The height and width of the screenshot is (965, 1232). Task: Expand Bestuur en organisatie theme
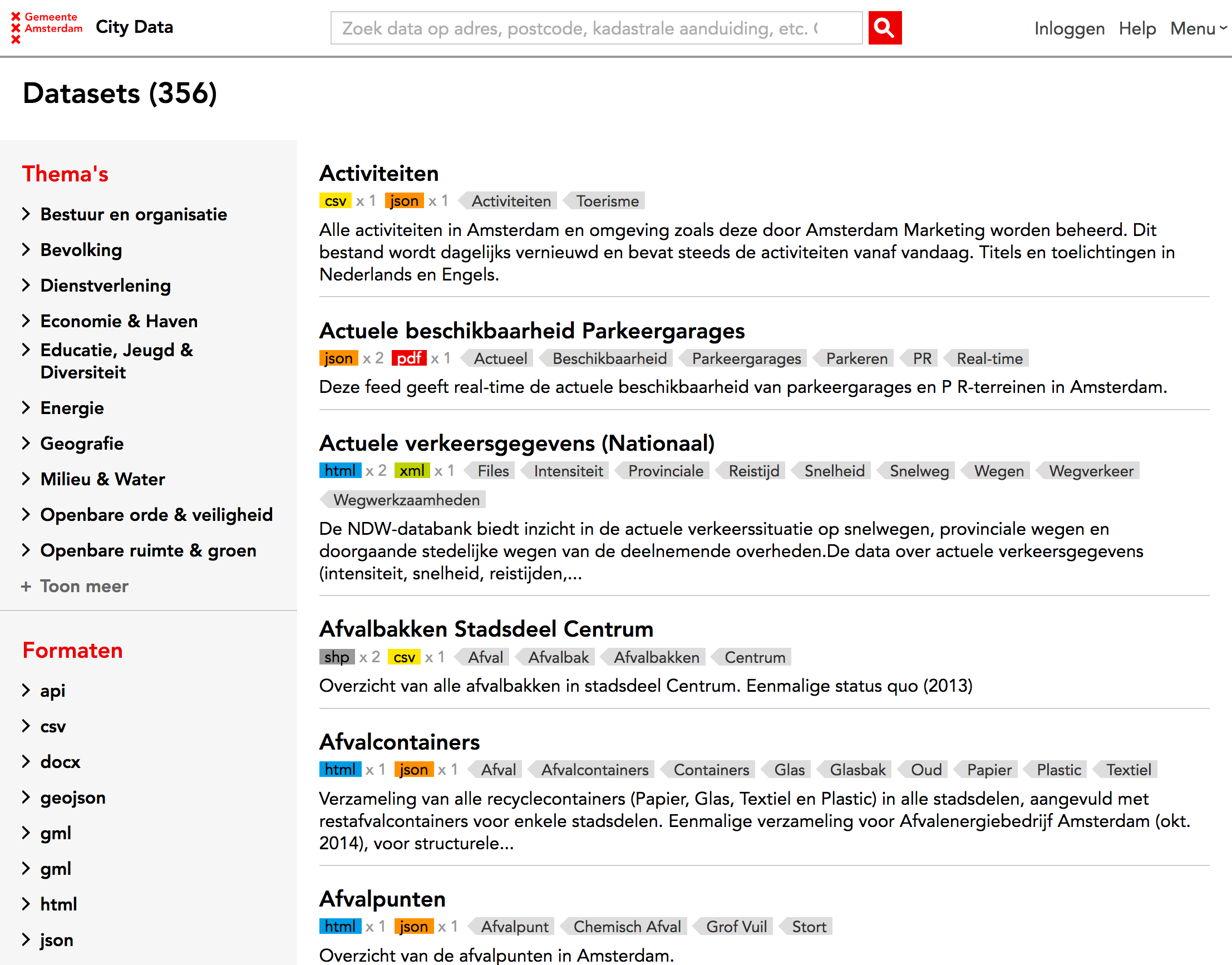(x=134, y=214)
